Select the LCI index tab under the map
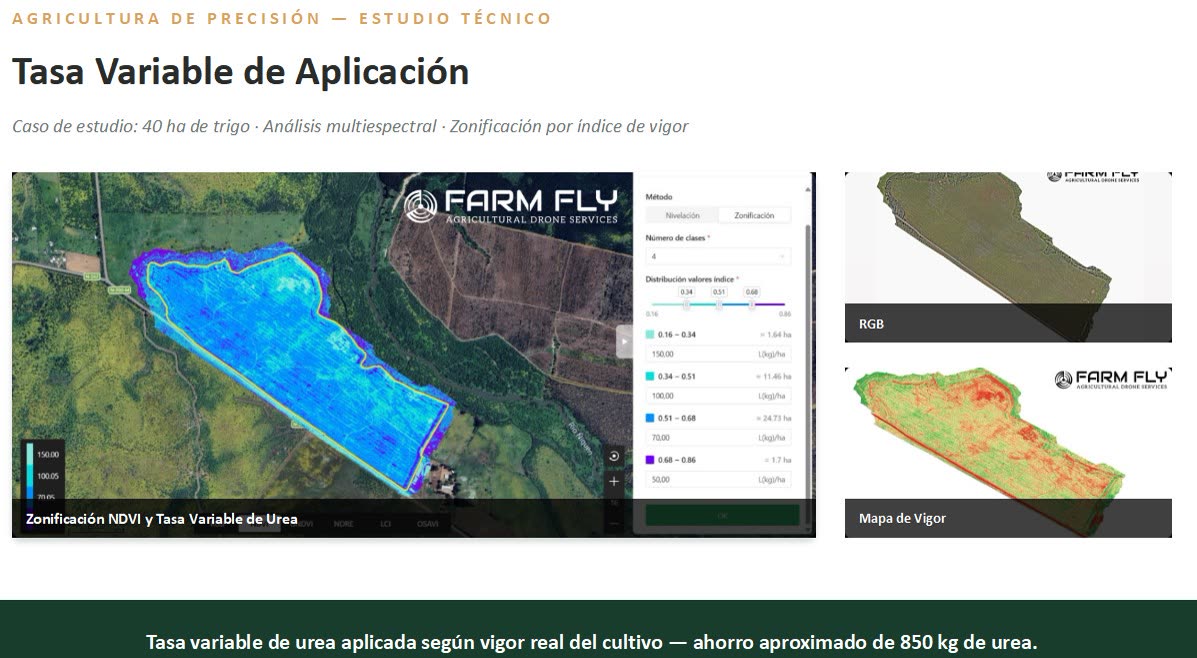The image size is (1197, 658). pos(386,524)
